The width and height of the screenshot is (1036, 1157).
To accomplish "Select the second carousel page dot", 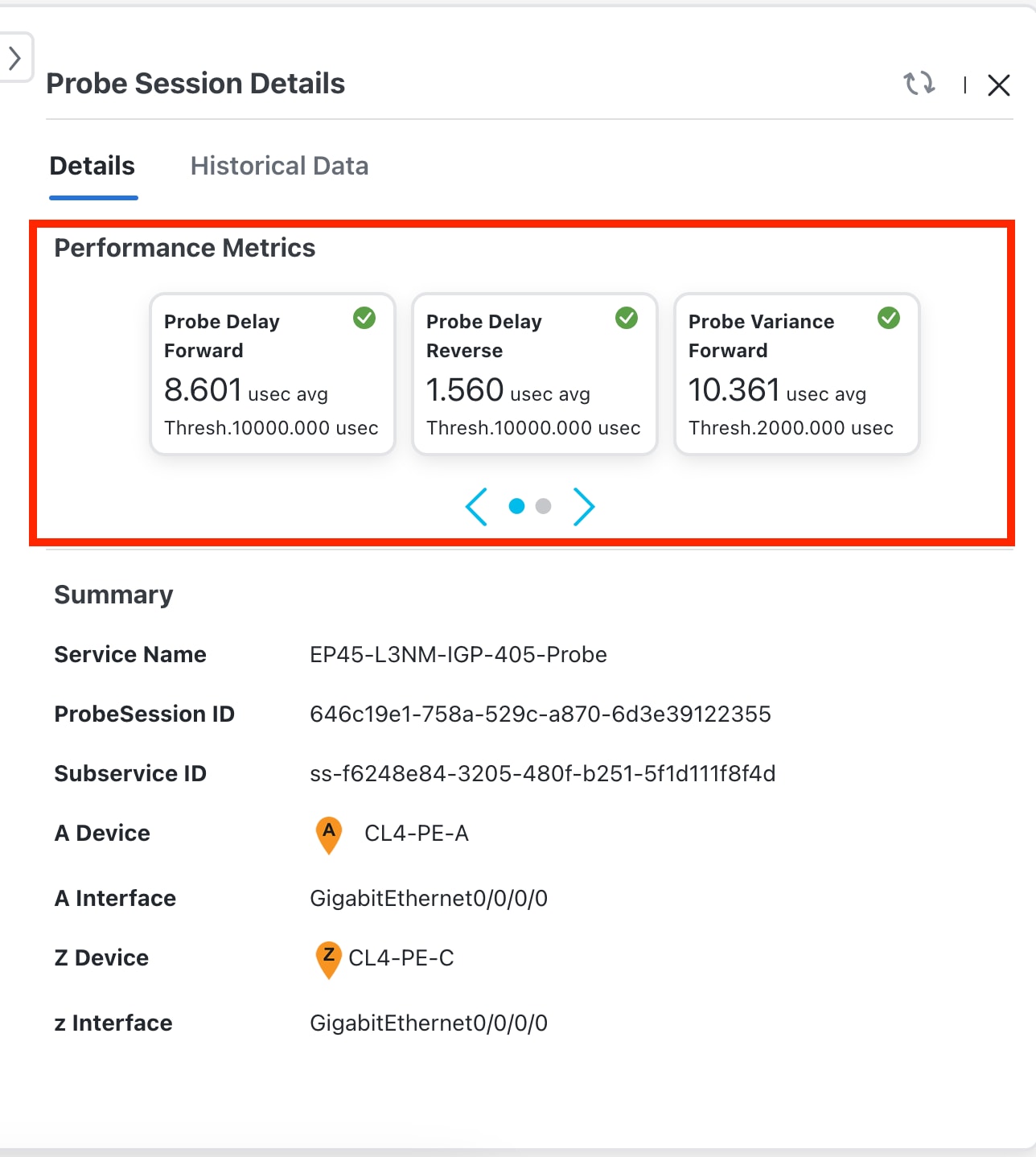I will click(544, 506).
